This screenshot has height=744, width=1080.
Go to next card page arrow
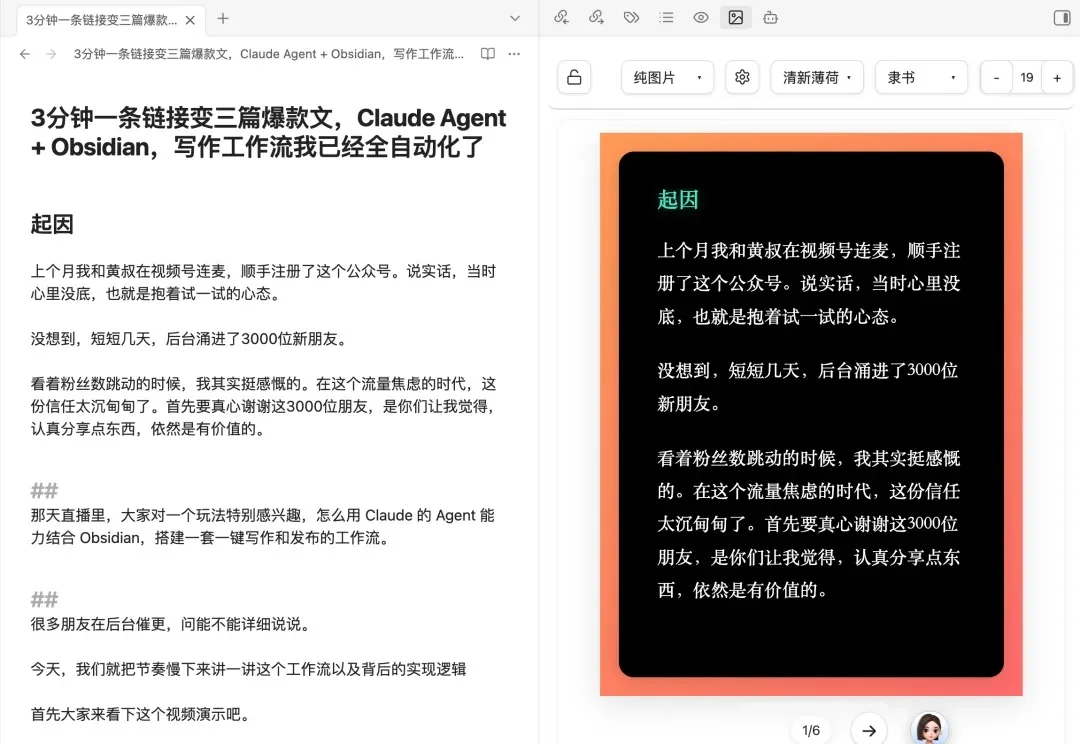[x=868, y=730]
